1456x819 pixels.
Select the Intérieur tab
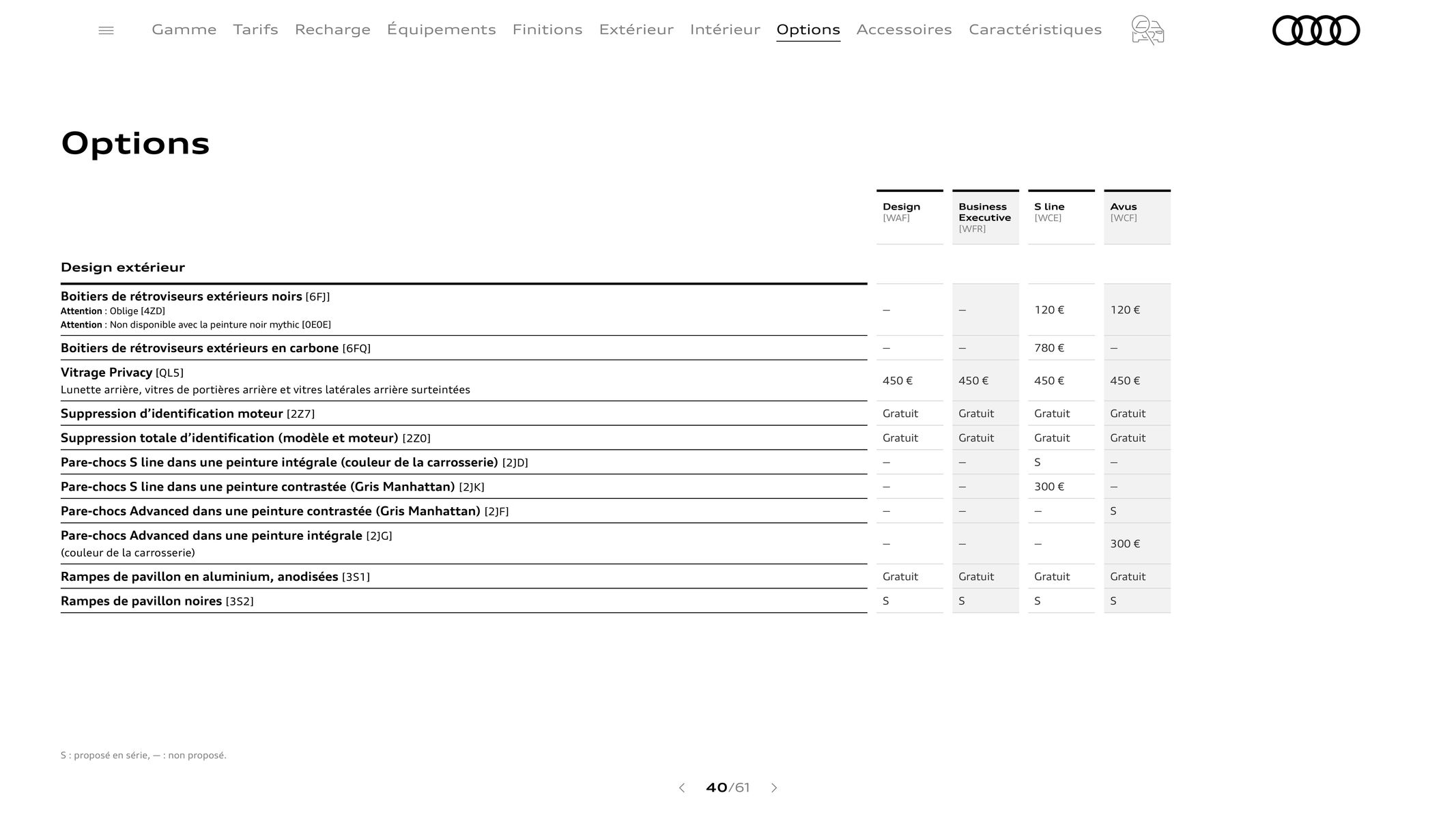725,29
